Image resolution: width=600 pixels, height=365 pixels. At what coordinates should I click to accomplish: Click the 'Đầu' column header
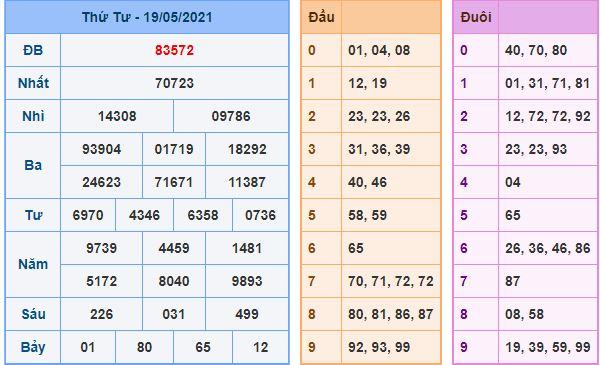[x=321, y=17]
